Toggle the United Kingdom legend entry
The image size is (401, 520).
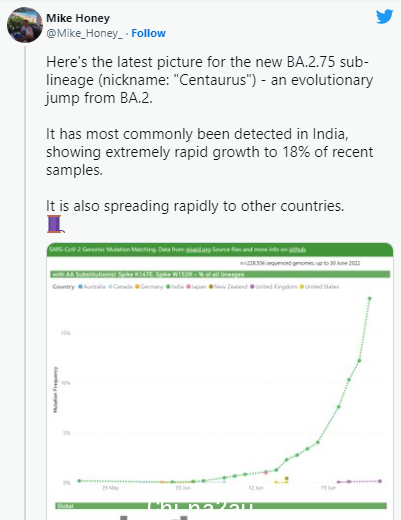(x=274, y=287)
